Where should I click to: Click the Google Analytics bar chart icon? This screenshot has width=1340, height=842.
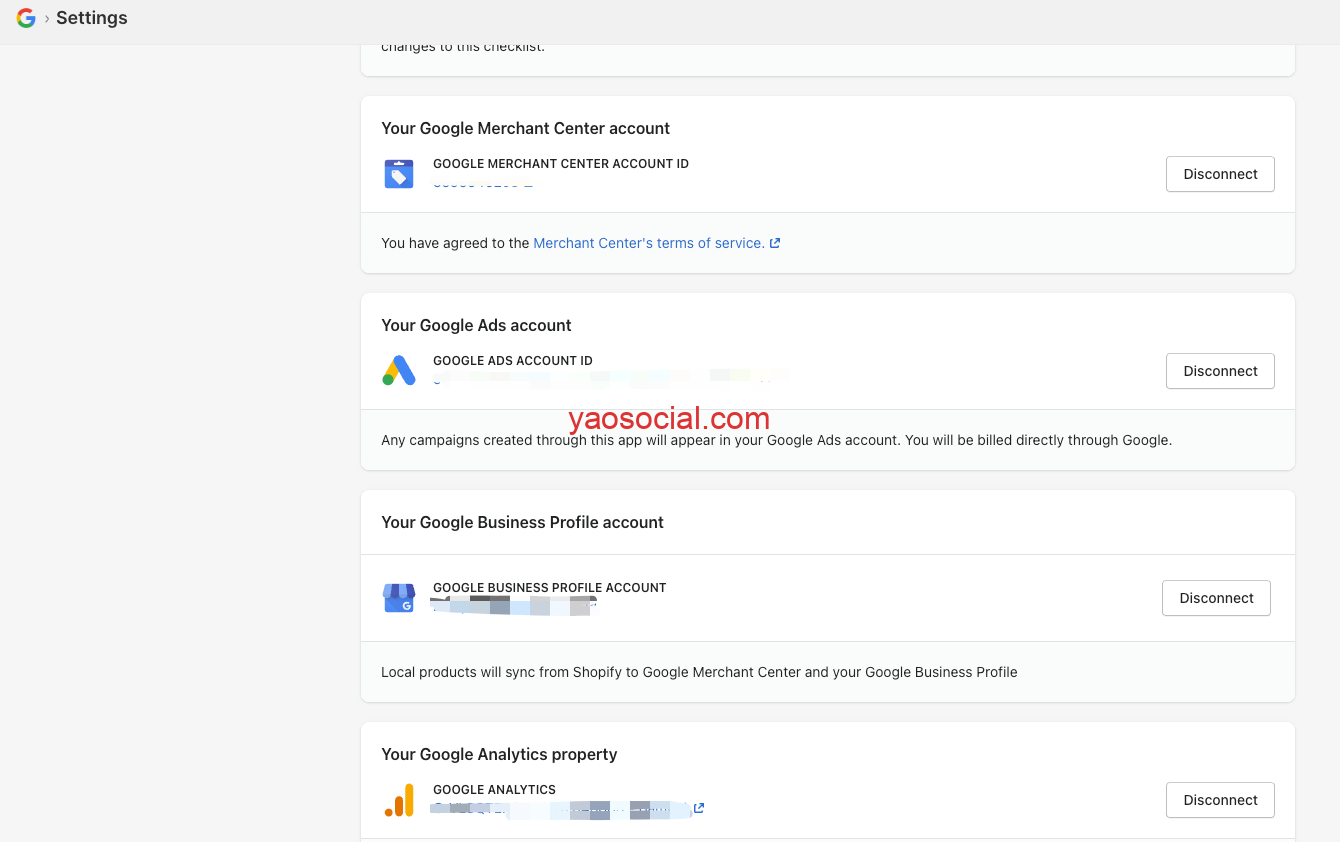coord(399,800)
